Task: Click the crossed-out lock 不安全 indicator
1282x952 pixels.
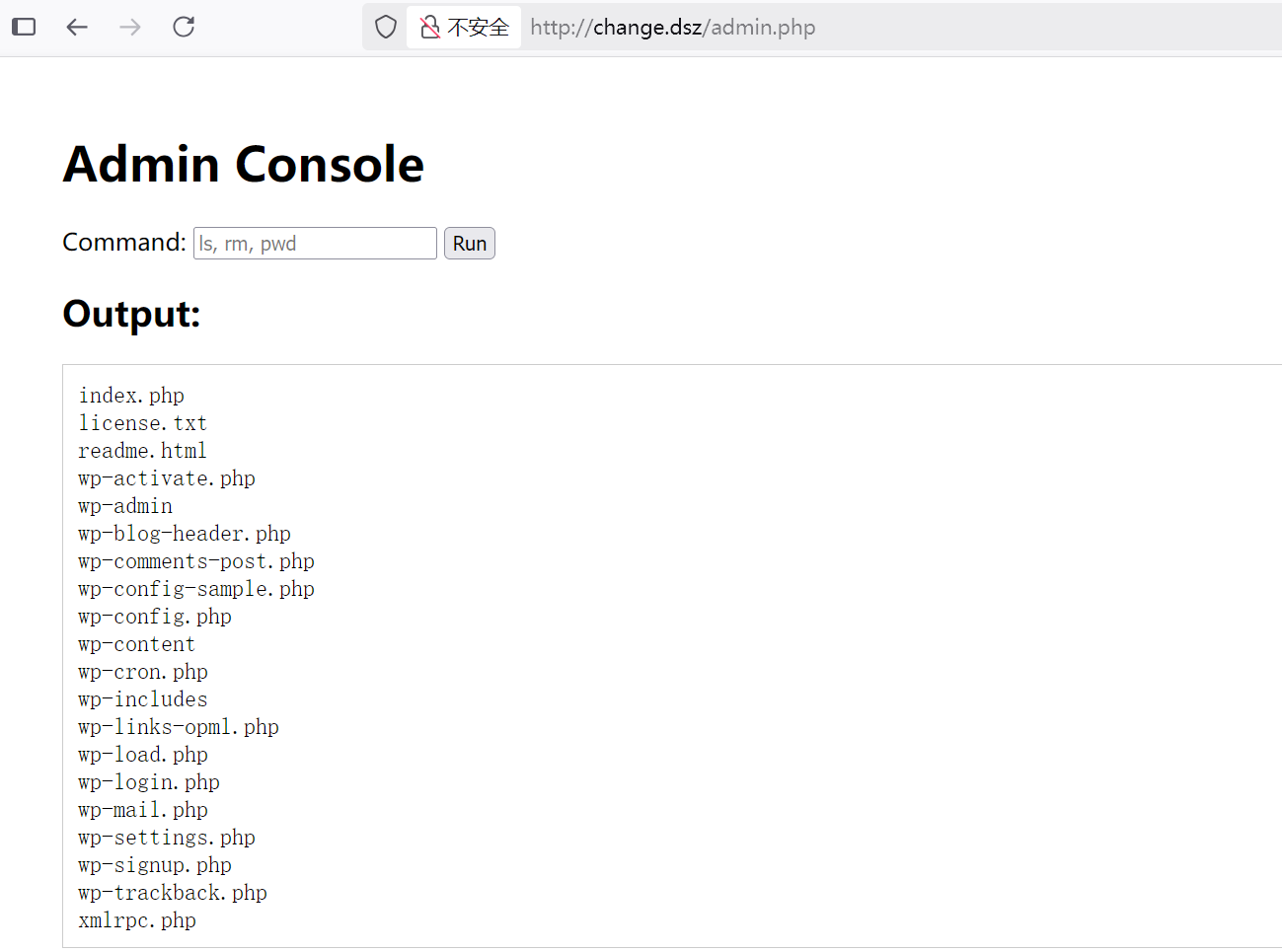Action: pyautogui.click(x=464, y=27)
